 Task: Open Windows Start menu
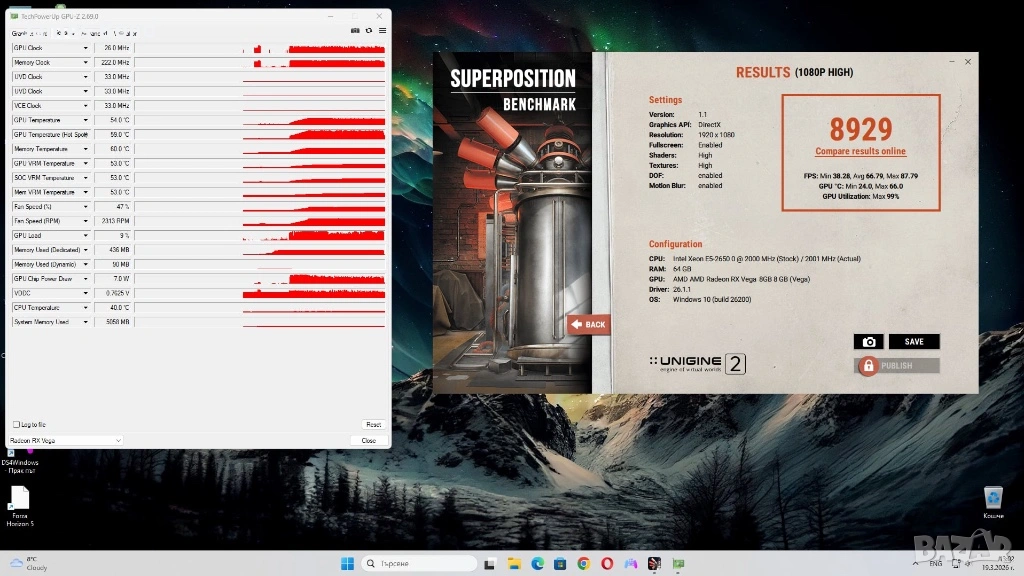coord(347,564)
